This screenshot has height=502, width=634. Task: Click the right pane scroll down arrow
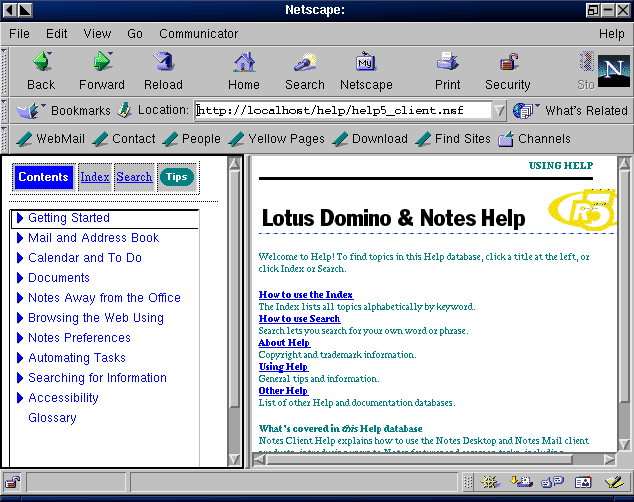coord(624,445)
